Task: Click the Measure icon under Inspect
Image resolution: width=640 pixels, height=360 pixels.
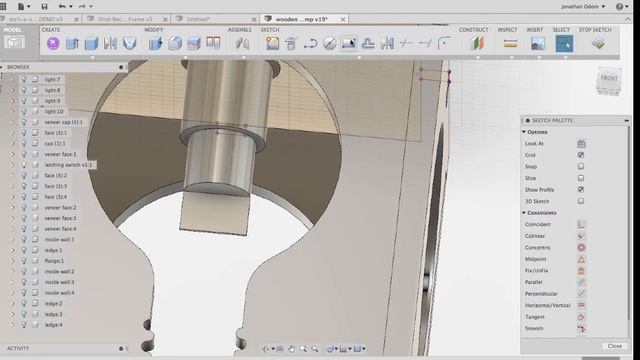Action: (x=510, y=43)
